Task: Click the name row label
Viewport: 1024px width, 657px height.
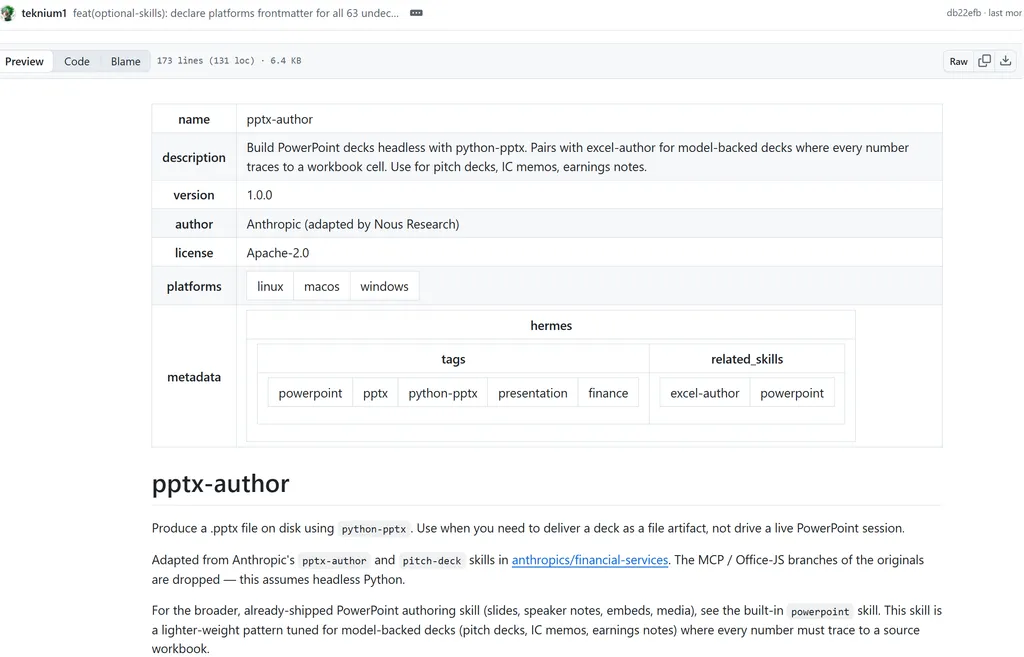Action: click(x=194, y=119)
